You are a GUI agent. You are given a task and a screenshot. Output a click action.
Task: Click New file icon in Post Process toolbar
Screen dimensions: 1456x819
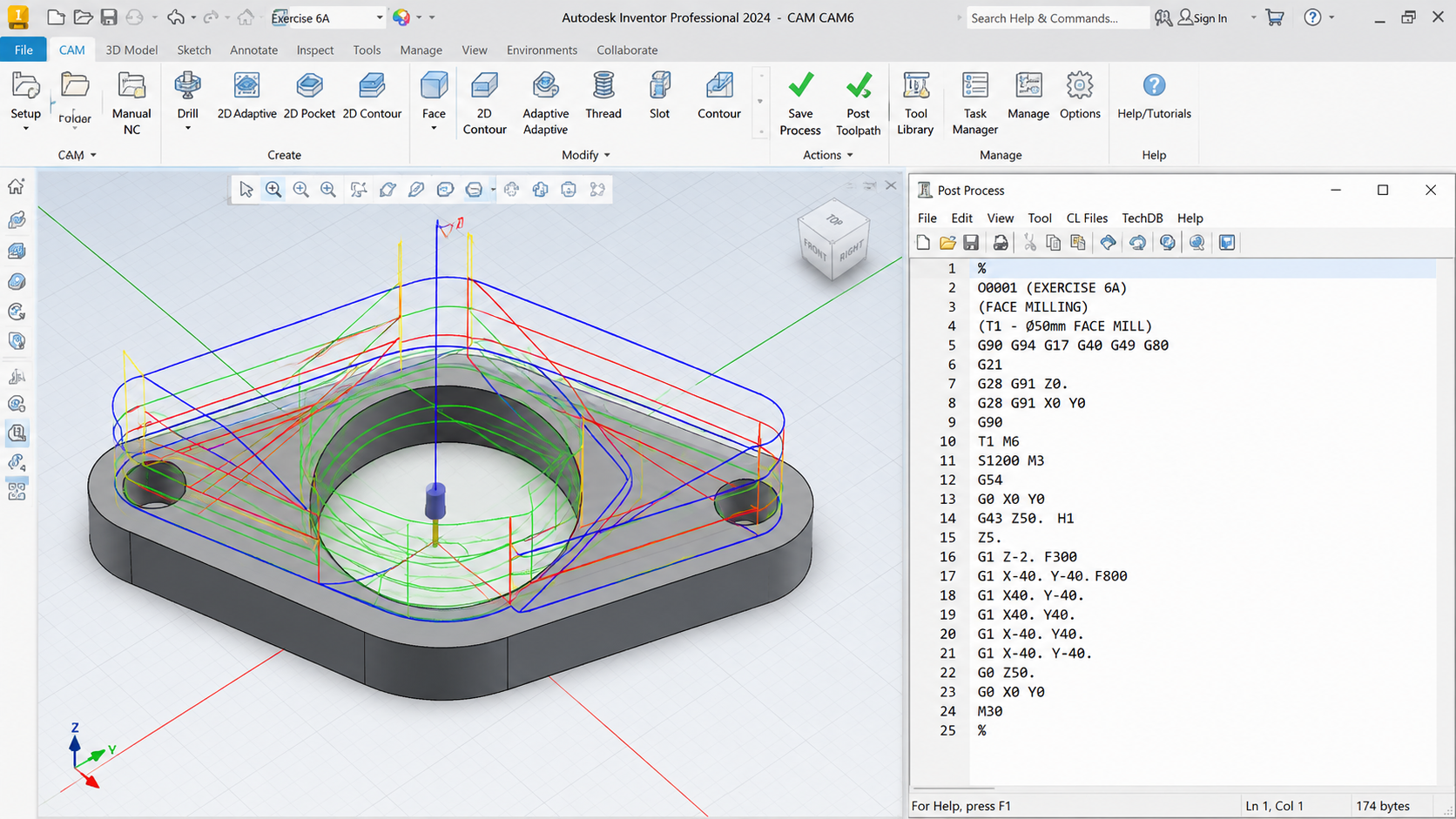pyautogui.click(x=923, y=243)
